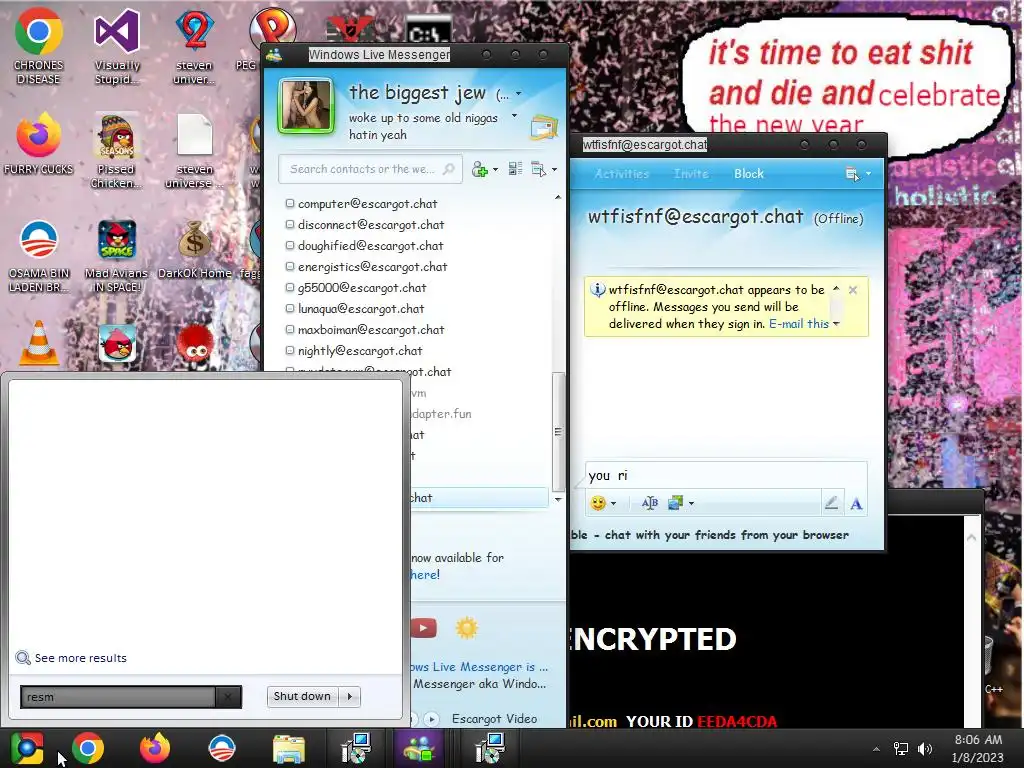
Task: Expand the emoticon picker dropdown arrow
Action: coord(613,504)
